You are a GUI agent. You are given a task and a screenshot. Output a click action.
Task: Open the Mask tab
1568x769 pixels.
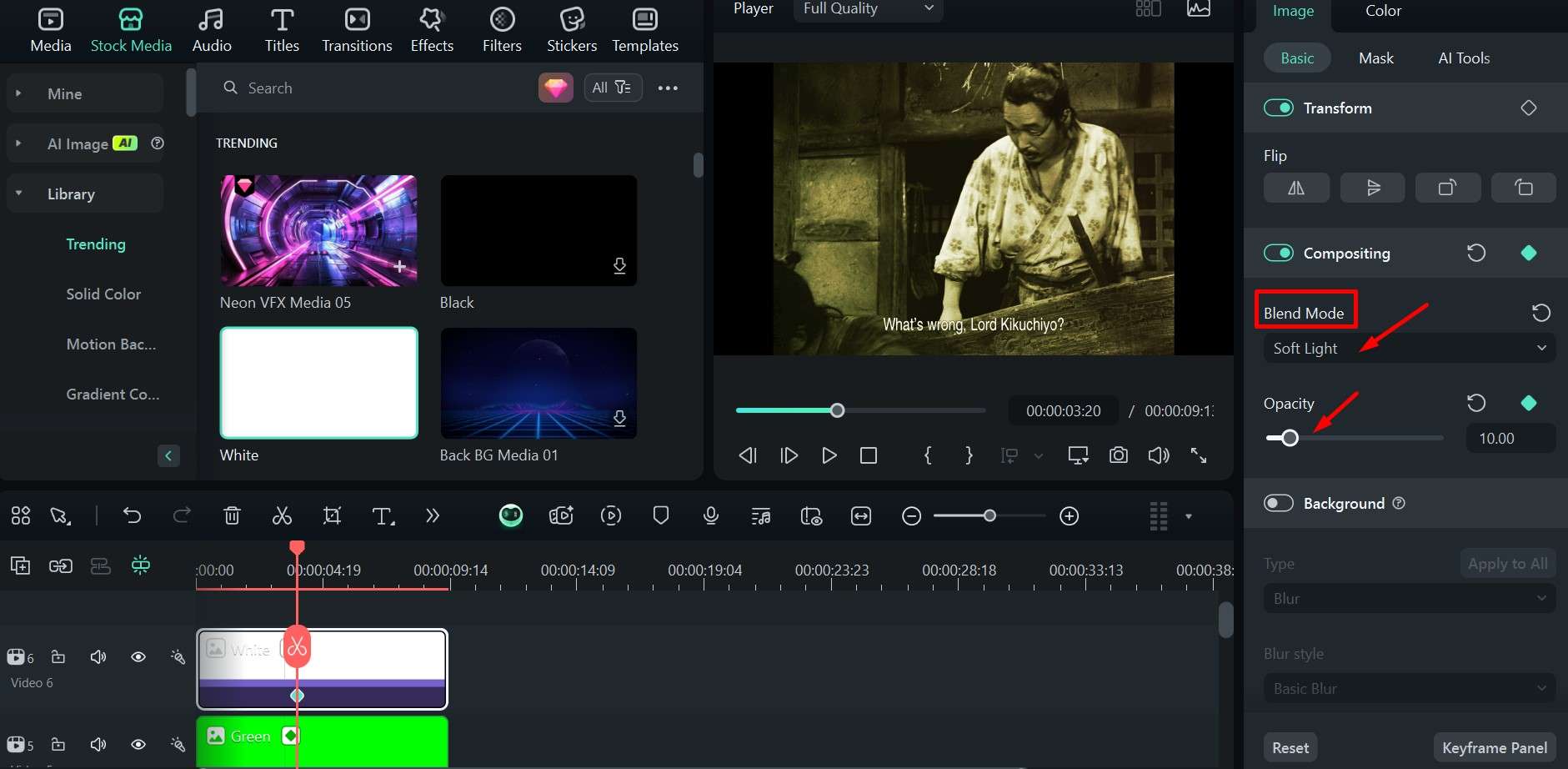pyautogui.click(x=1375, y=58)
